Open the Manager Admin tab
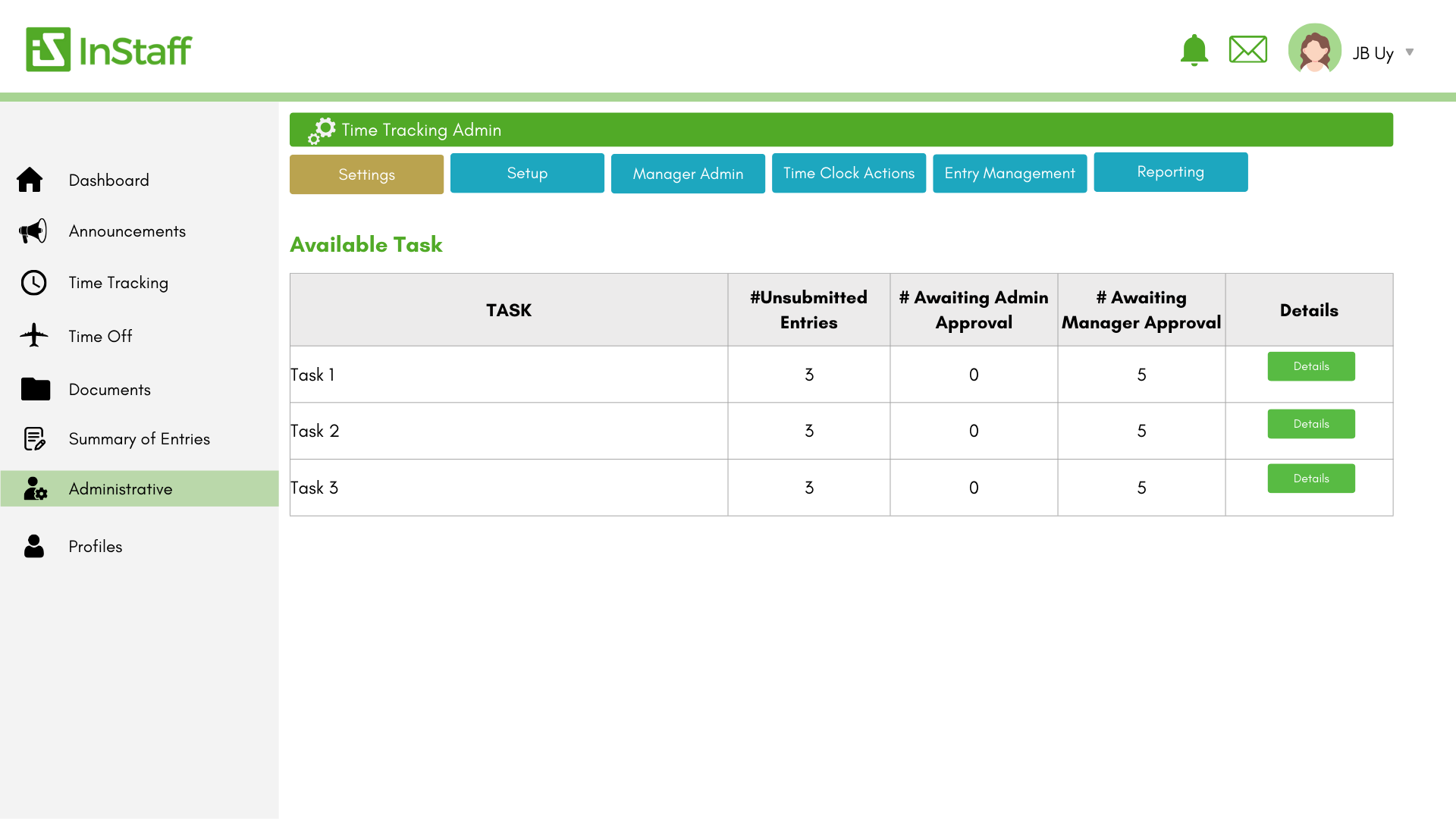Screen dimensions: 1456x819 point(688,174)
